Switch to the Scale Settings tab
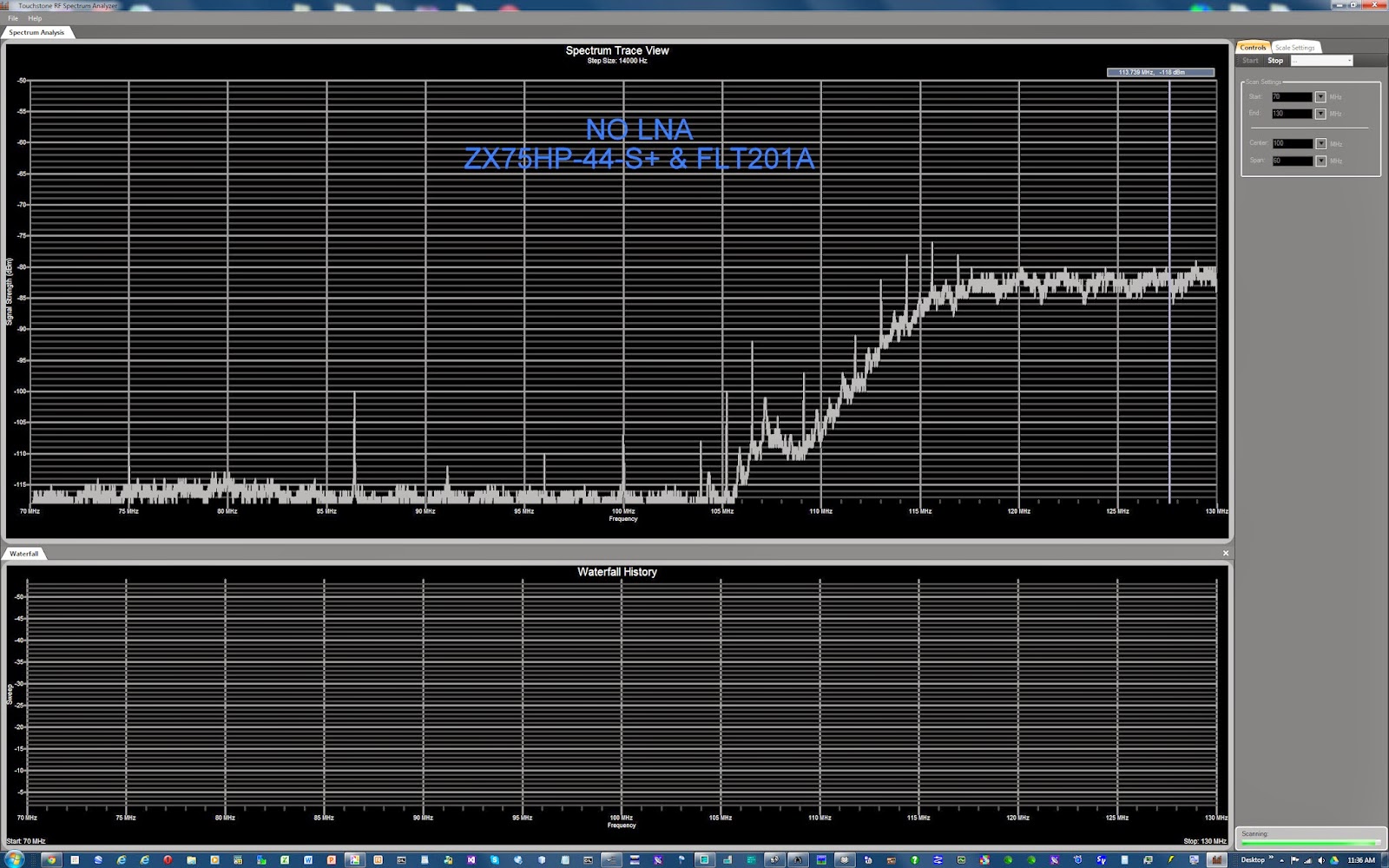Image resolution: width=1389 pixels, height=868 pixels. (x=1295, y=47)
